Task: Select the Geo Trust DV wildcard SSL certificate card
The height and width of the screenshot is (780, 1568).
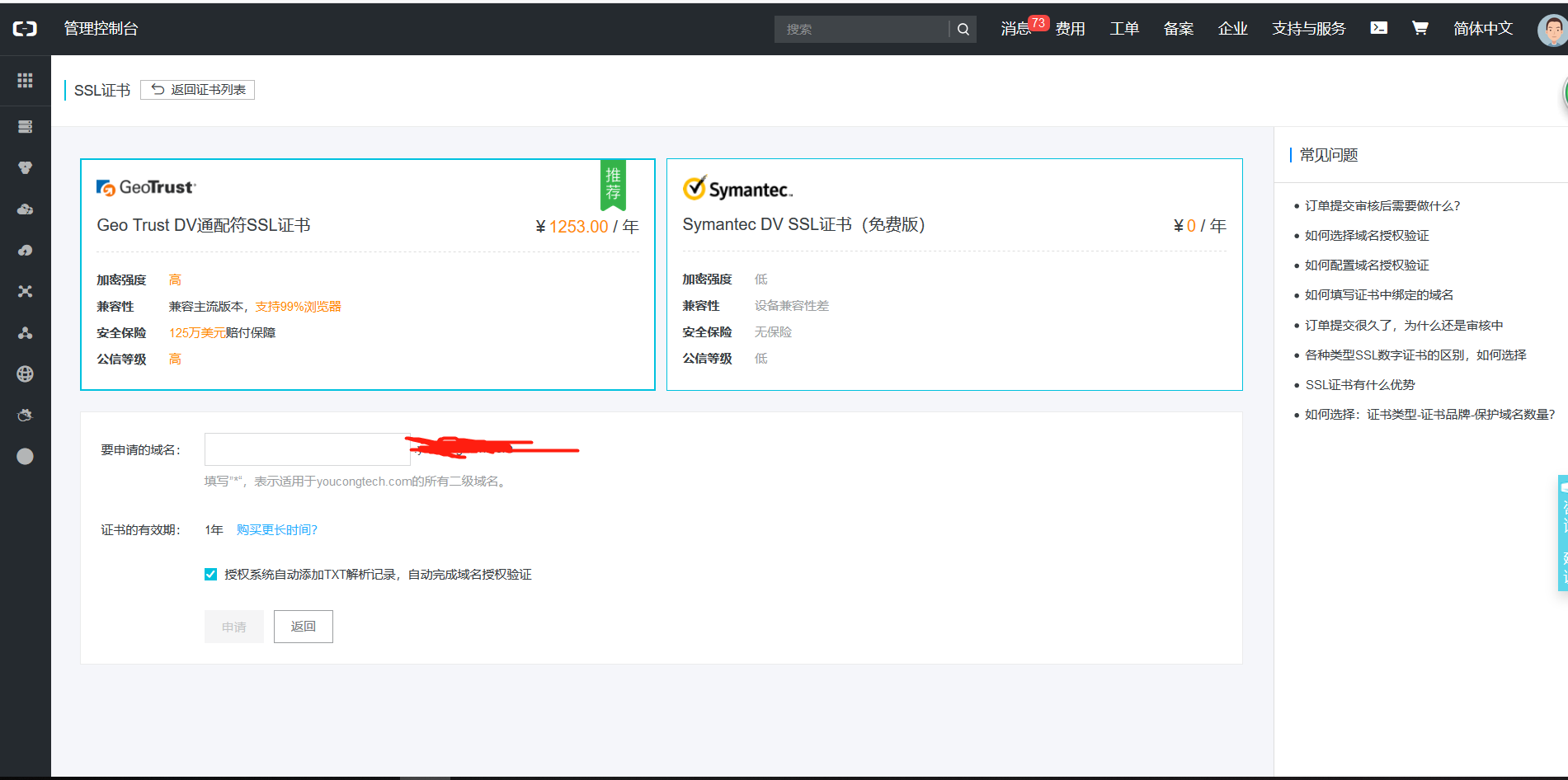Action: click(368, 275)
